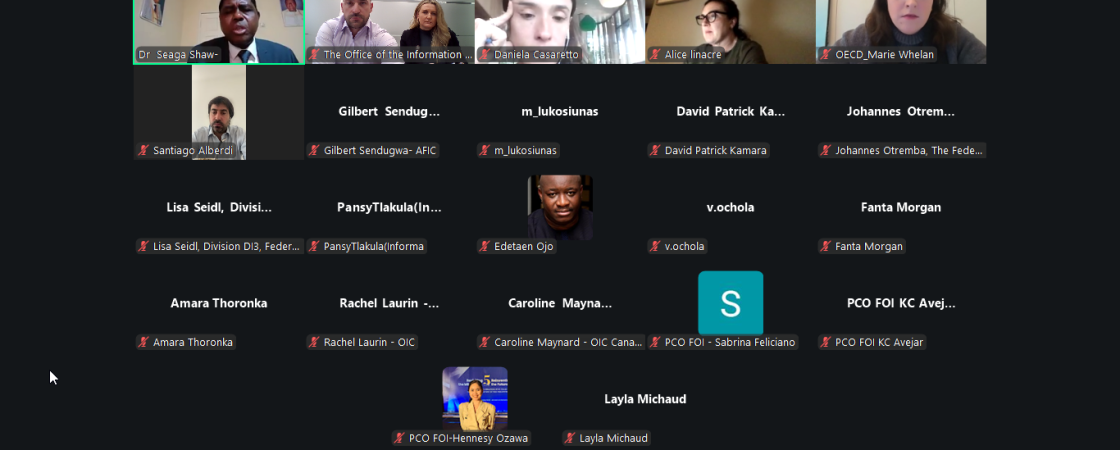The width and height of the screenshot is (1120, 450).
Task: Click the Amara Thoronka name label
Action: pos(186,342)
